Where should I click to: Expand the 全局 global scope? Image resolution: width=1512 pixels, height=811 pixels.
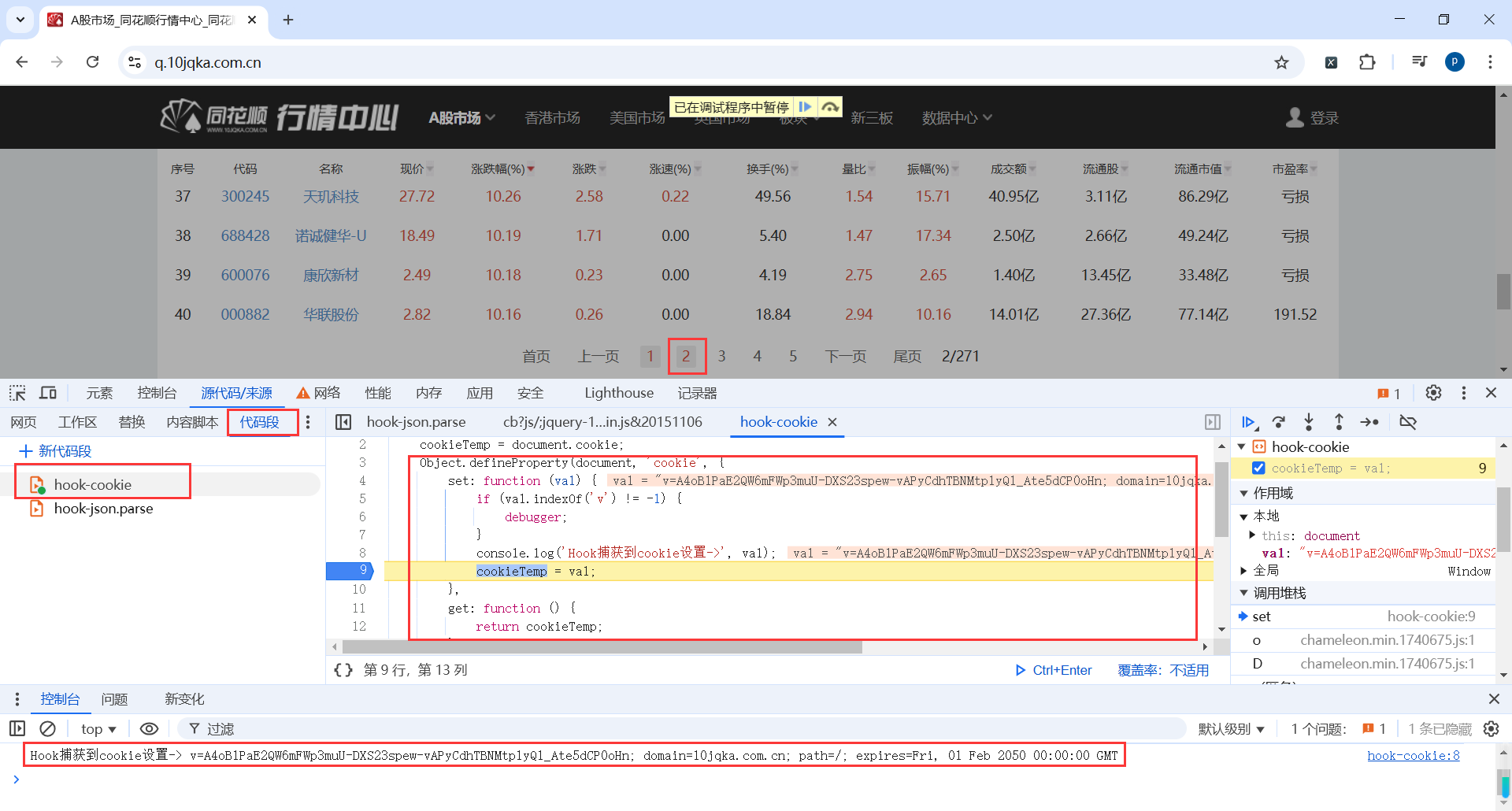pos(1244,571)
